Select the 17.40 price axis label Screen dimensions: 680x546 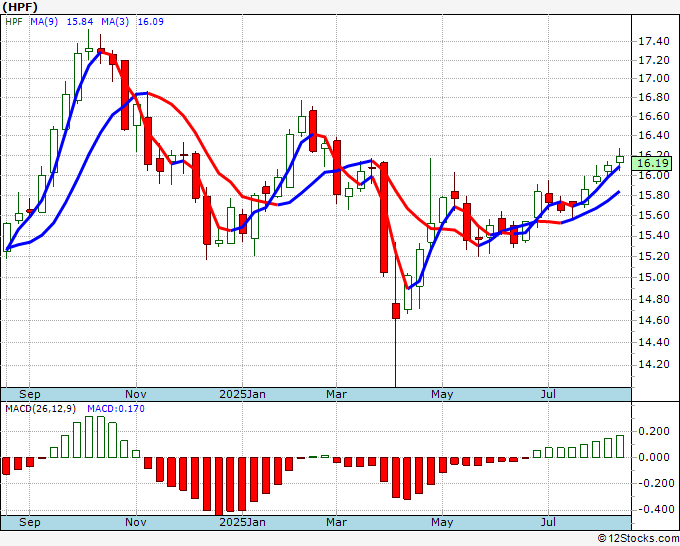(x=654, y=42)
